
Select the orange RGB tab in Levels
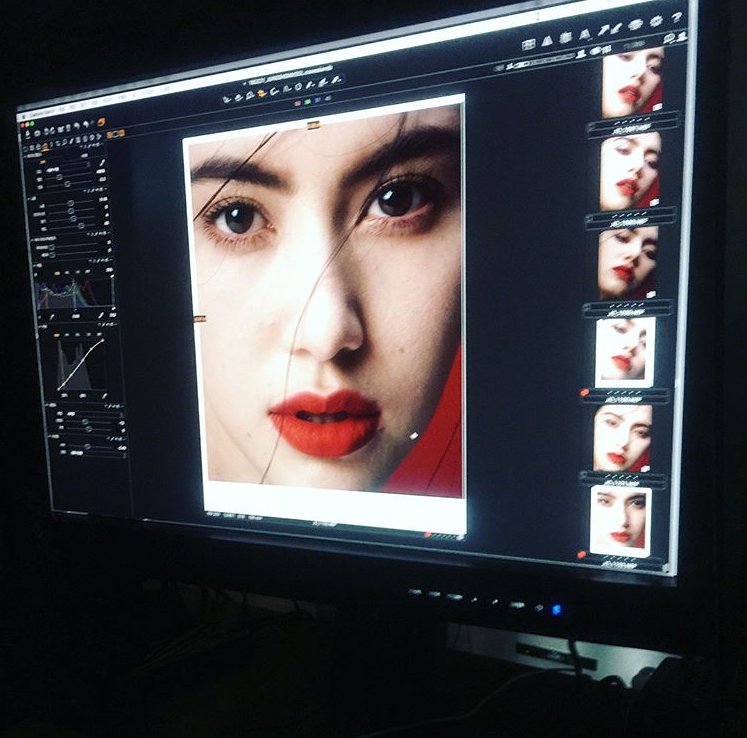coord(57,273)
